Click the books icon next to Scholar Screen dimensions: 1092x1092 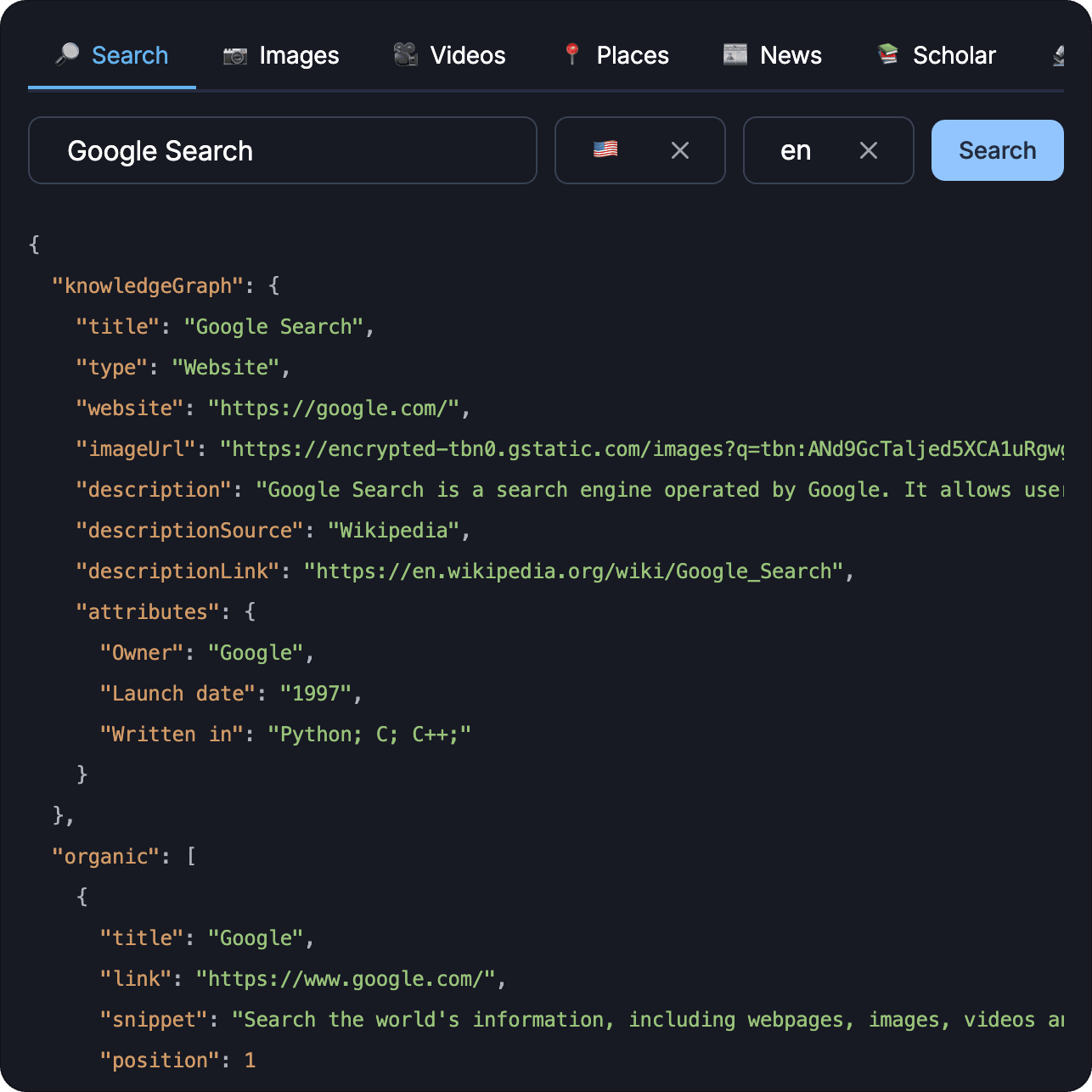(x=887, y=54)
